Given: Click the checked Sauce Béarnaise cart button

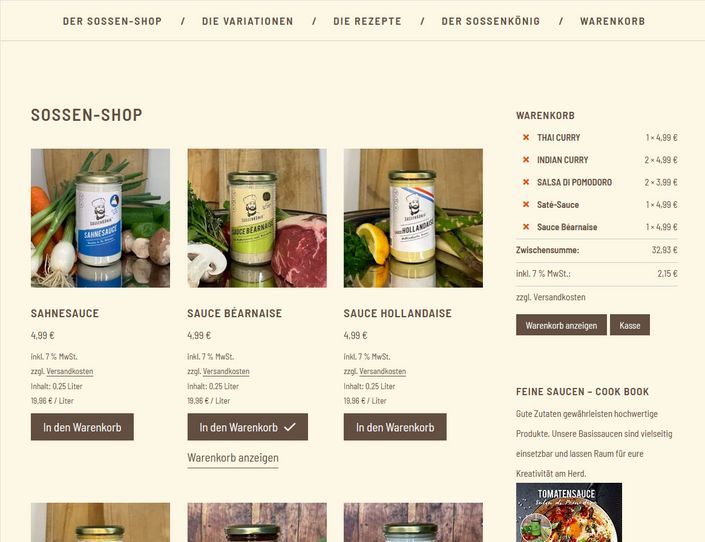Looking at the screenshot, I should tap(248, 427).
